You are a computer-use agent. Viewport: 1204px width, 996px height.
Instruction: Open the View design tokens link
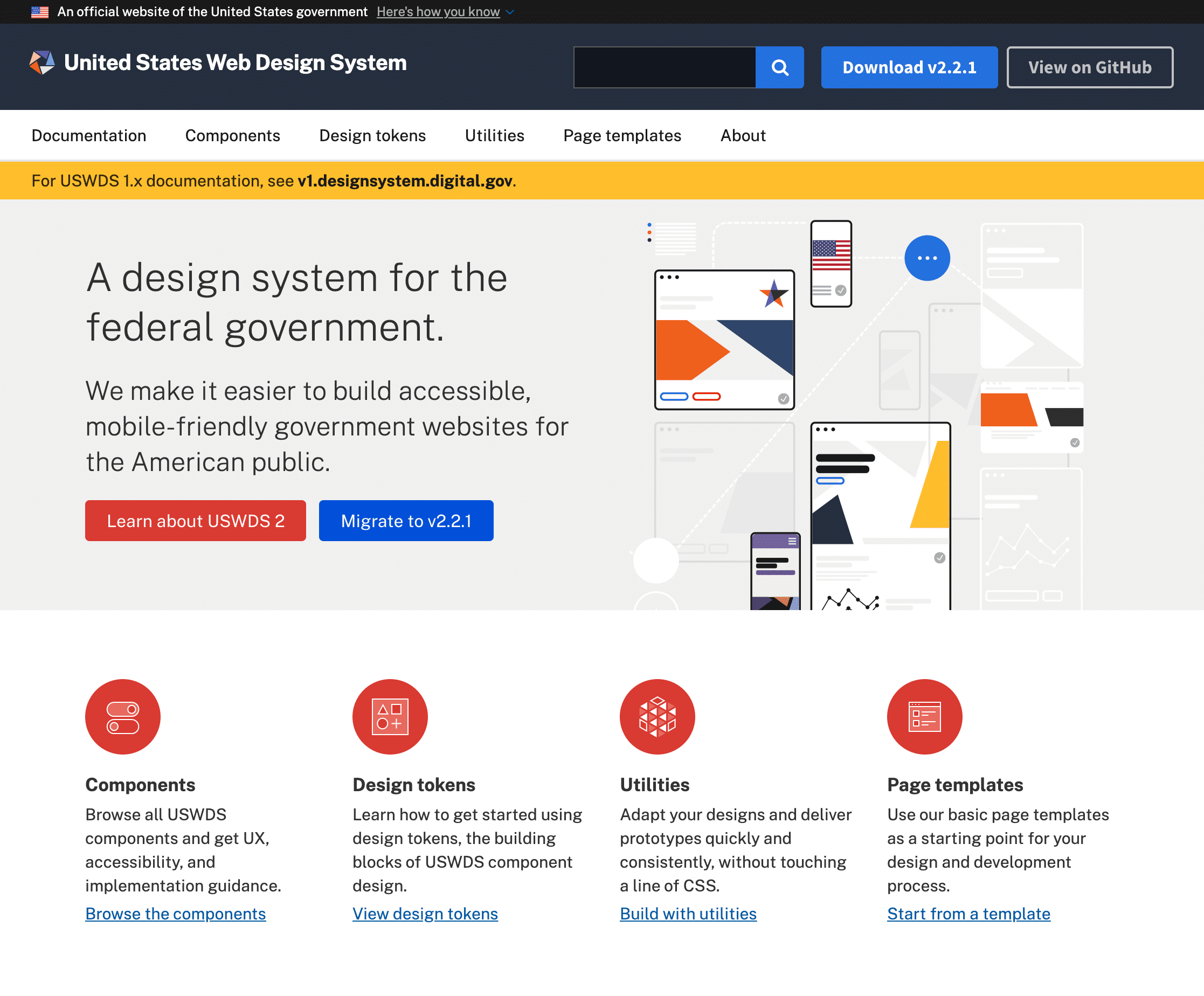(x=425, y=914)
